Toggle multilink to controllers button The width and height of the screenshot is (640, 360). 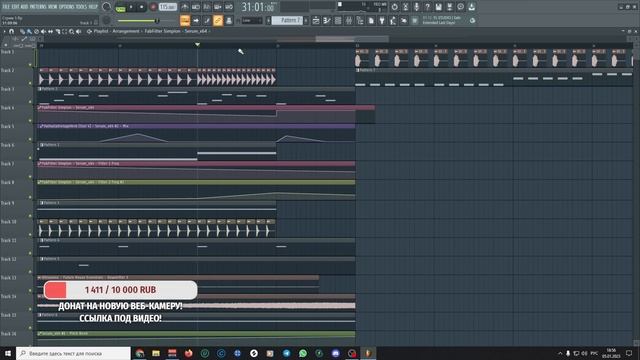pyautogui.click(x=218, y=20)
